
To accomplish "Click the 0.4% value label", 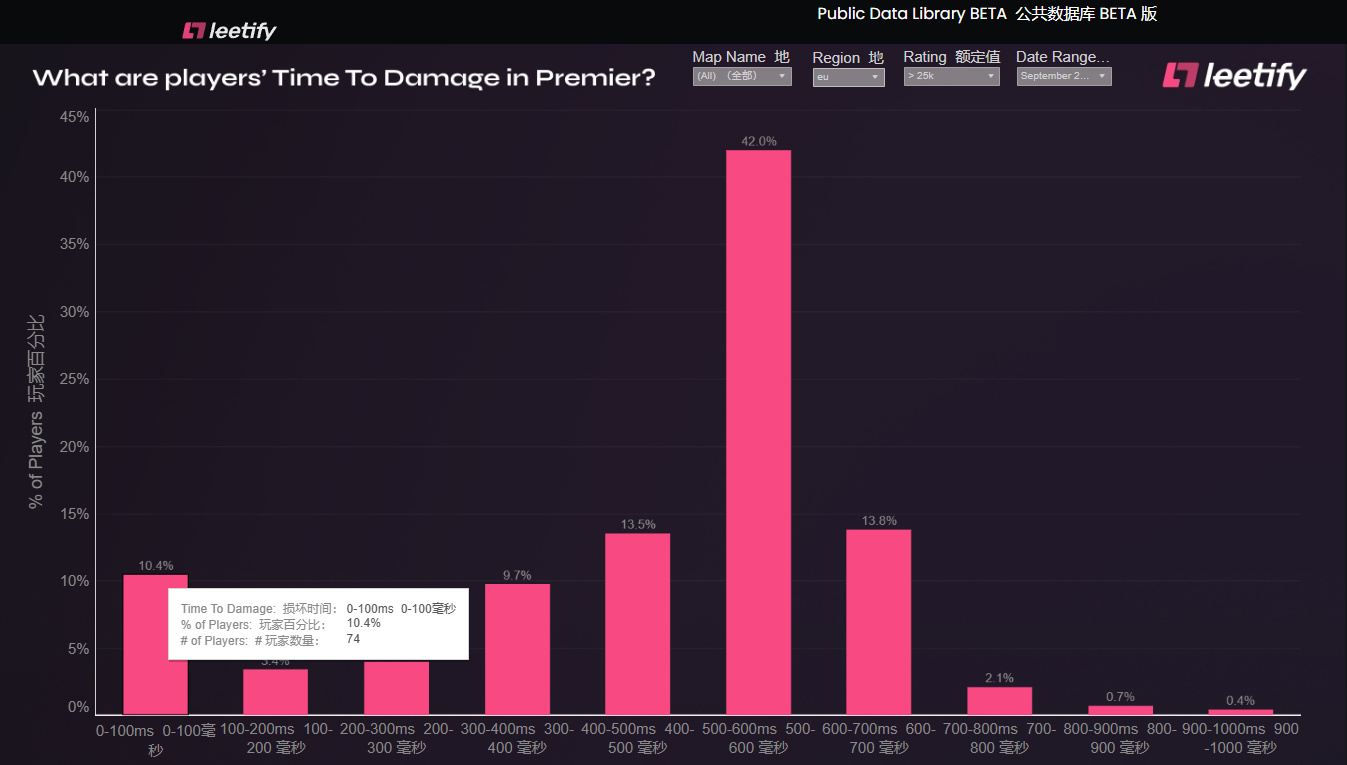I will [x=1240, y=700].
